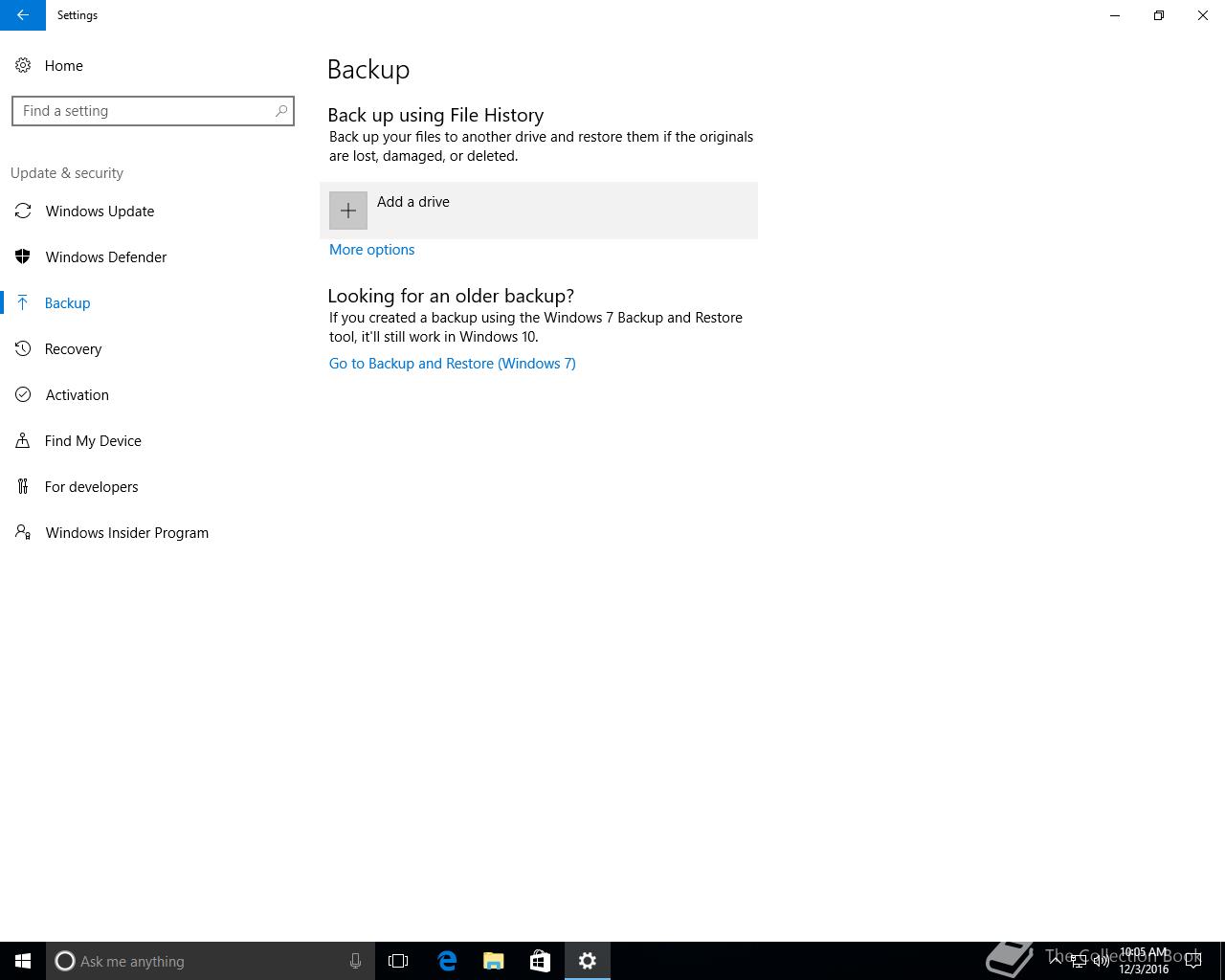This screenshot has height=980, width=1225.
Task: Focus the Find a setting search box
Action: tap(153, 111)
